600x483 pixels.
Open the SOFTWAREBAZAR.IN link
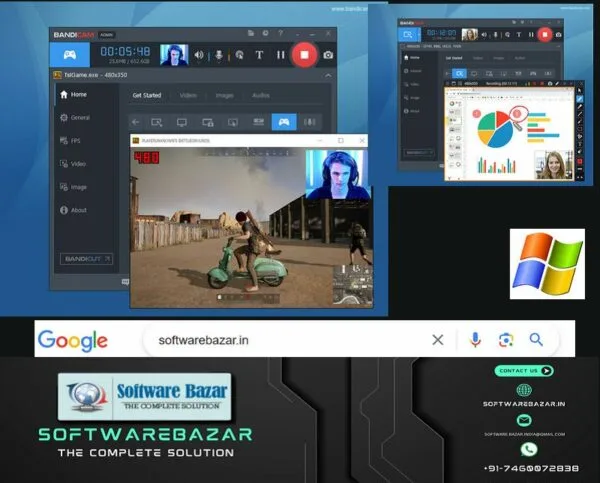(x=524, y=404)
